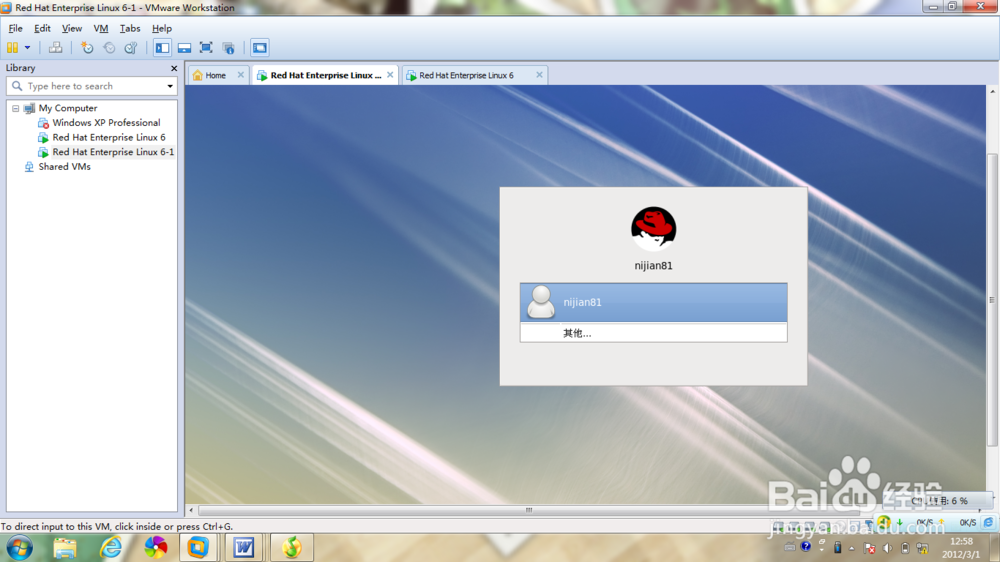
Task: Click the USB device tray icon
Action: pos(837,548)
